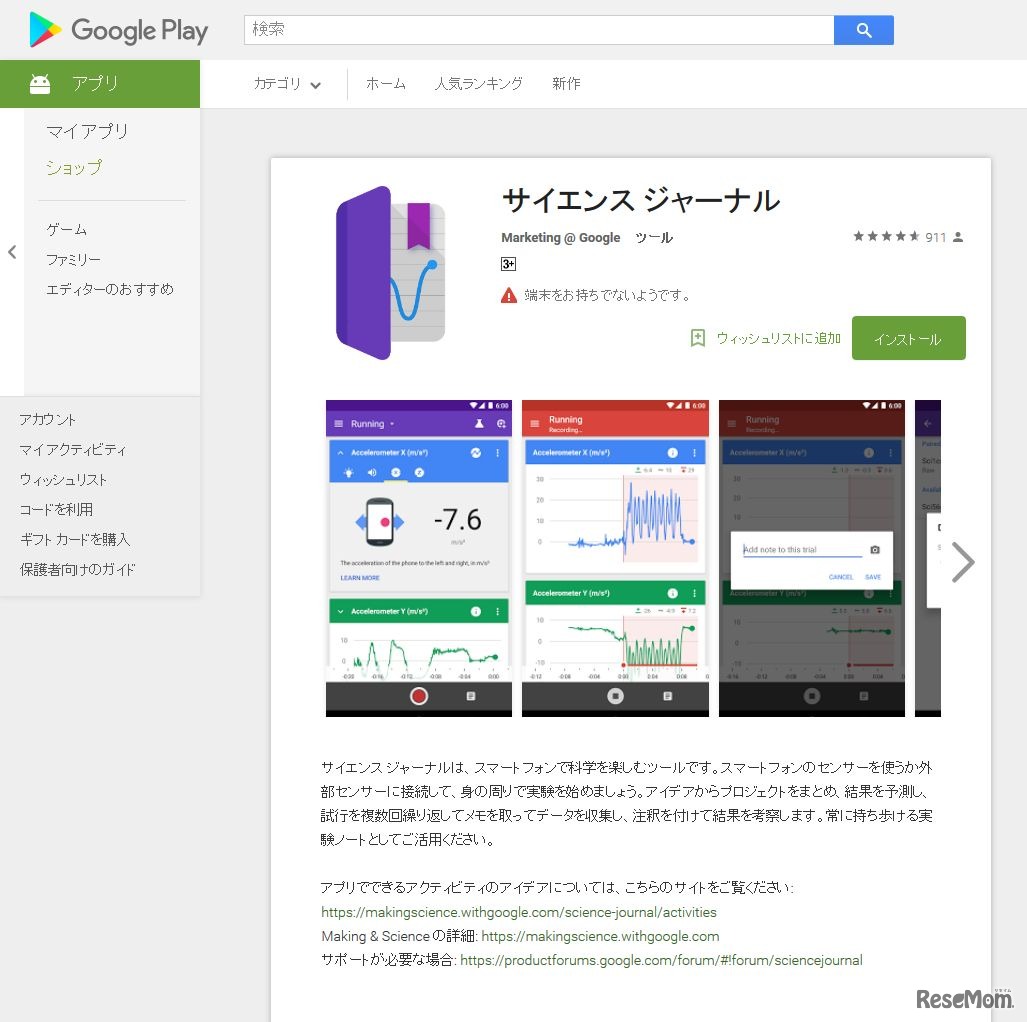Click the person icon beside 911
The image size is (1027, 1022).
click(x=958, y=237)
